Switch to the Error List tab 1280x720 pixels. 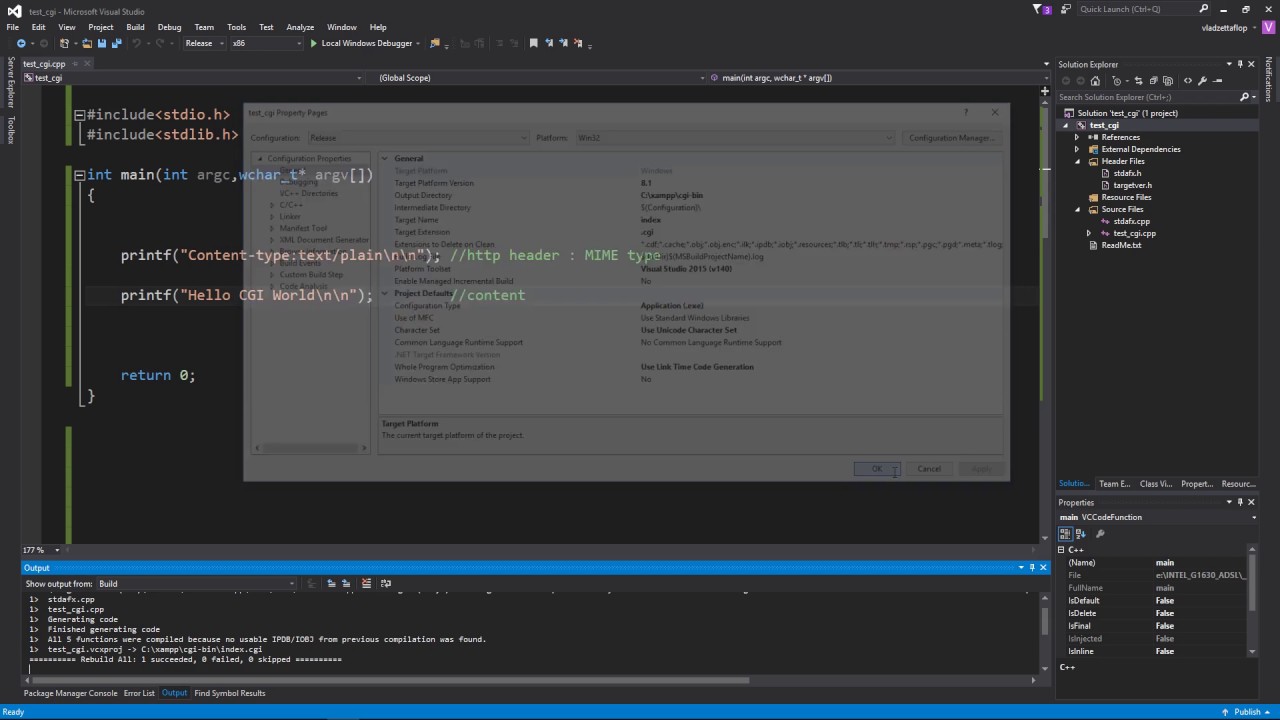(x=139, y=693)
